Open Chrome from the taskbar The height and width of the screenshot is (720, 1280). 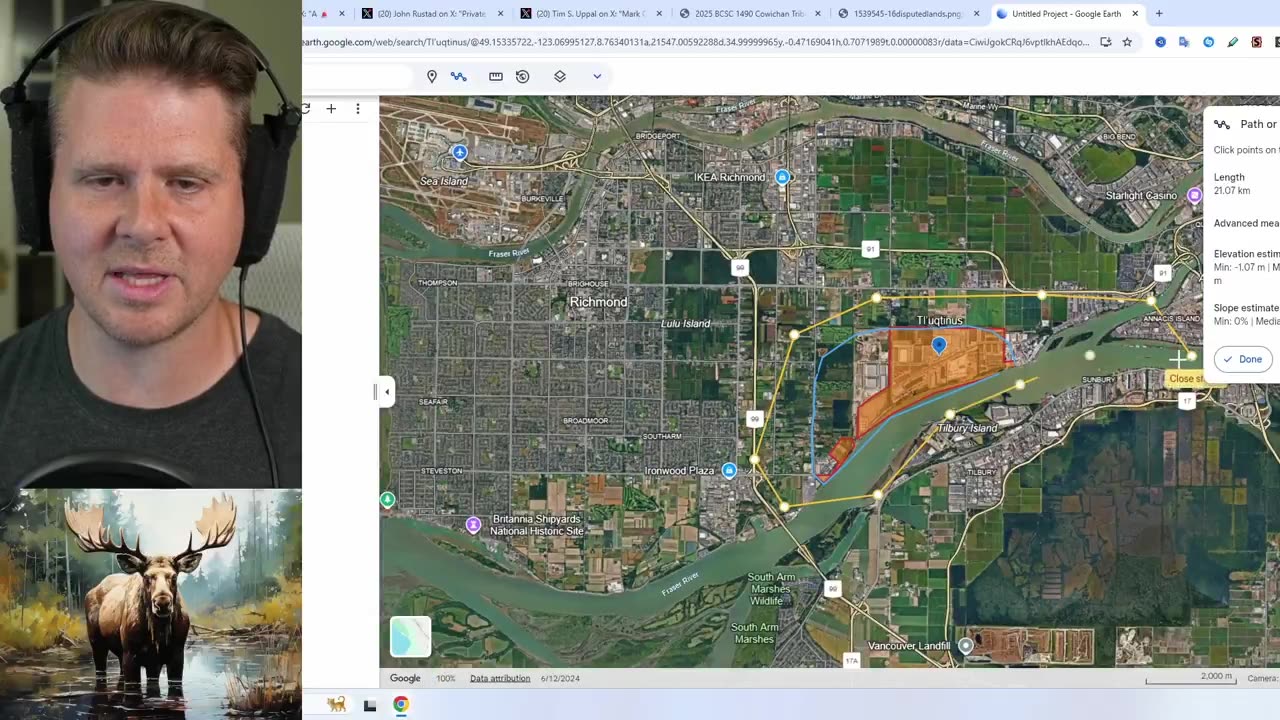click(x=401, y=704)
